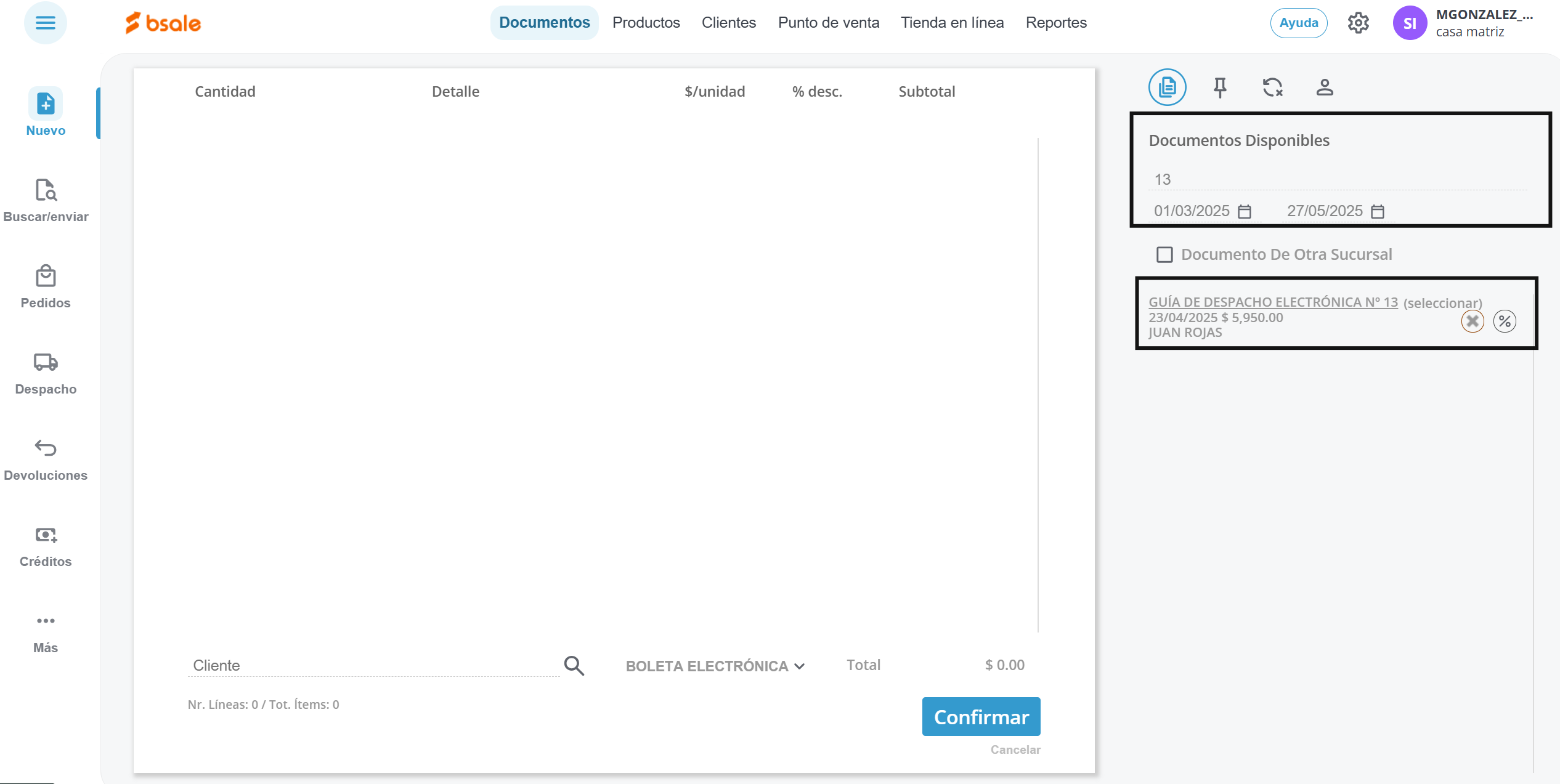Expand BOLETA ELECTRÓNICA document type dropdown
1560x784 pixels.
[x=715, y=666]
